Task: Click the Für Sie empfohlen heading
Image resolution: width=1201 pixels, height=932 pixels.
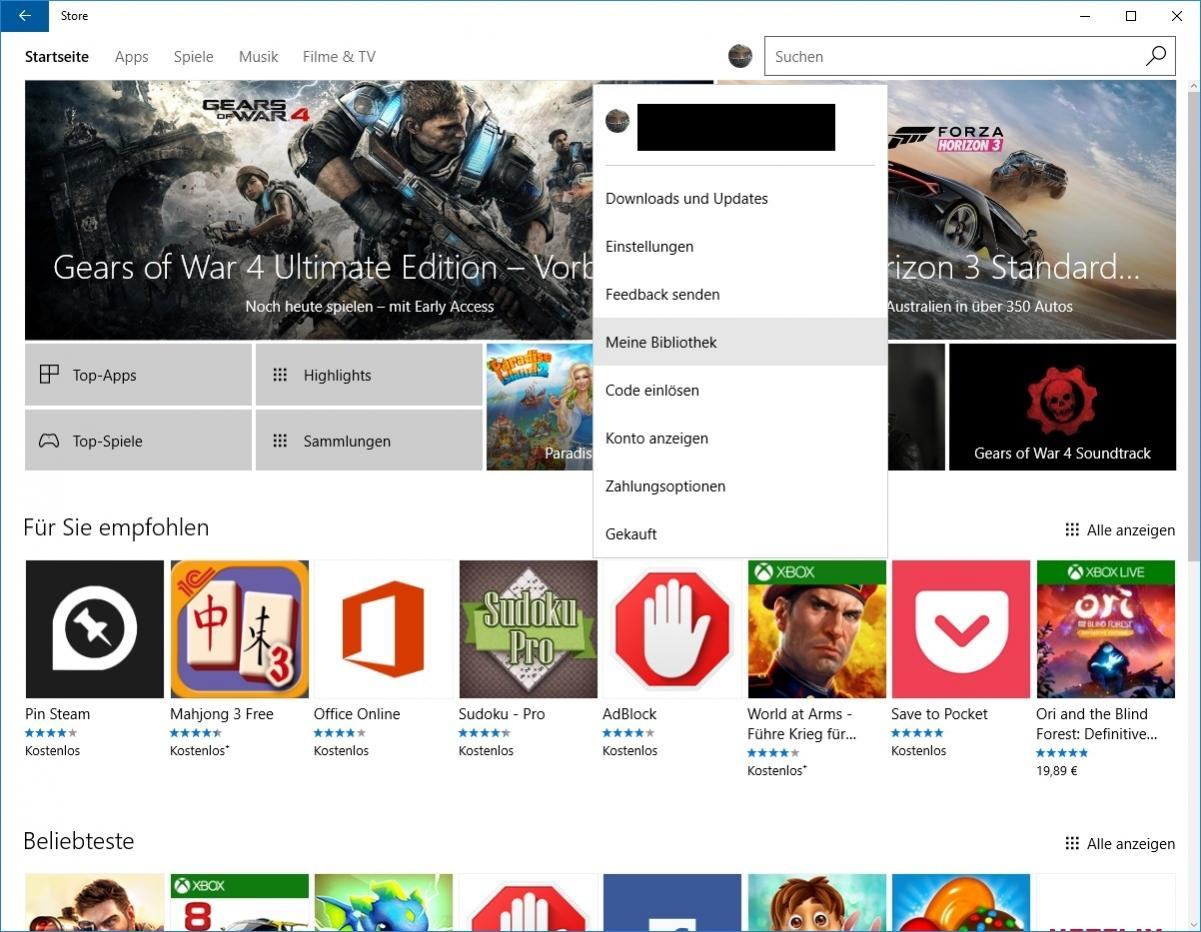Action: (116, 527)
